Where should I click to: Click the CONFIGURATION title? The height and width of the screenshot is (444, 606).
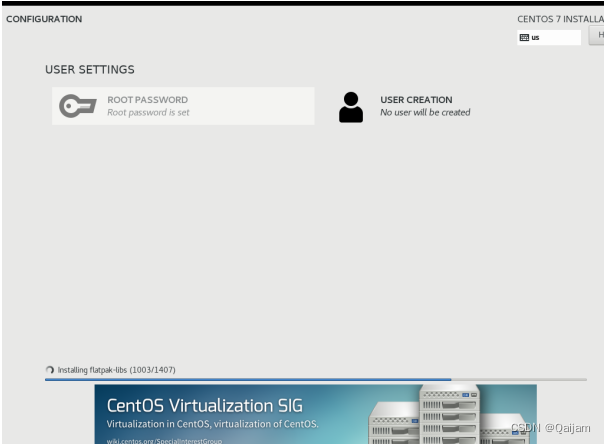coord(44,19)
